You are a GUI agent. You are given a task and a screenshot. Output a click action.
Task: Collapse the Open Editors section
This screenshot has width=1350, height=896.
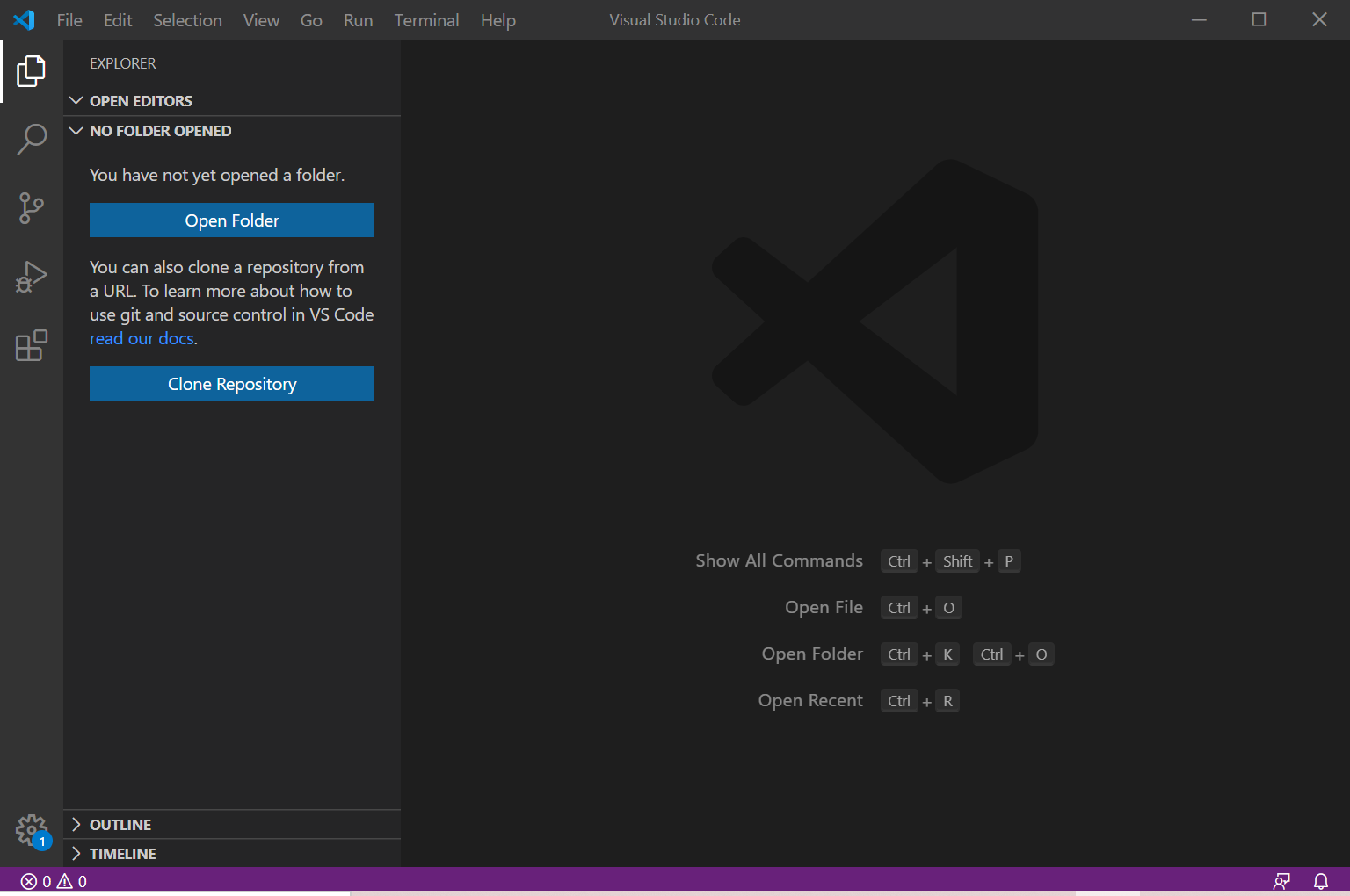point(232,101)
